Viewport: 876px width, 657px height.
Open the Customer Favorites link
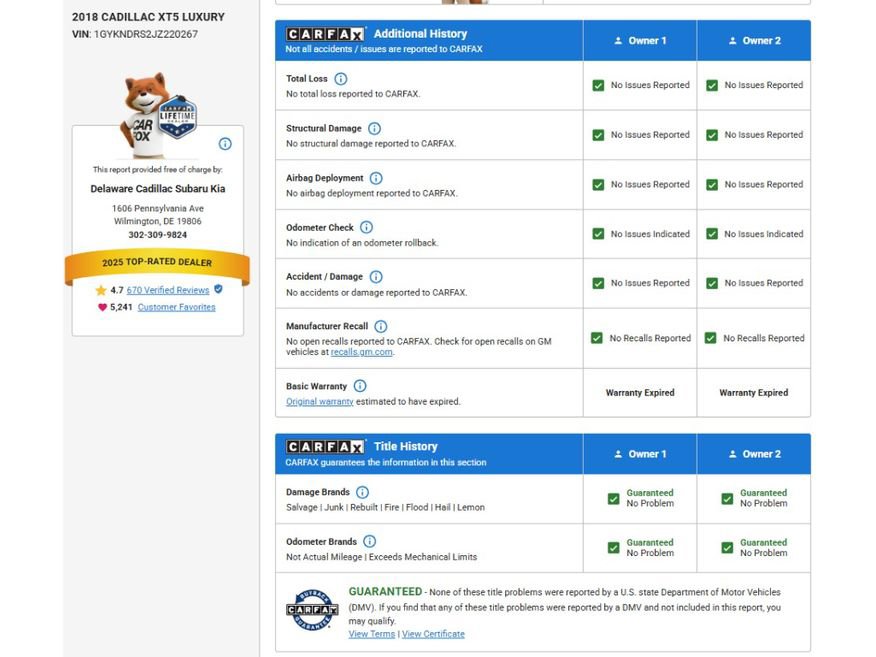click(177, 307)
